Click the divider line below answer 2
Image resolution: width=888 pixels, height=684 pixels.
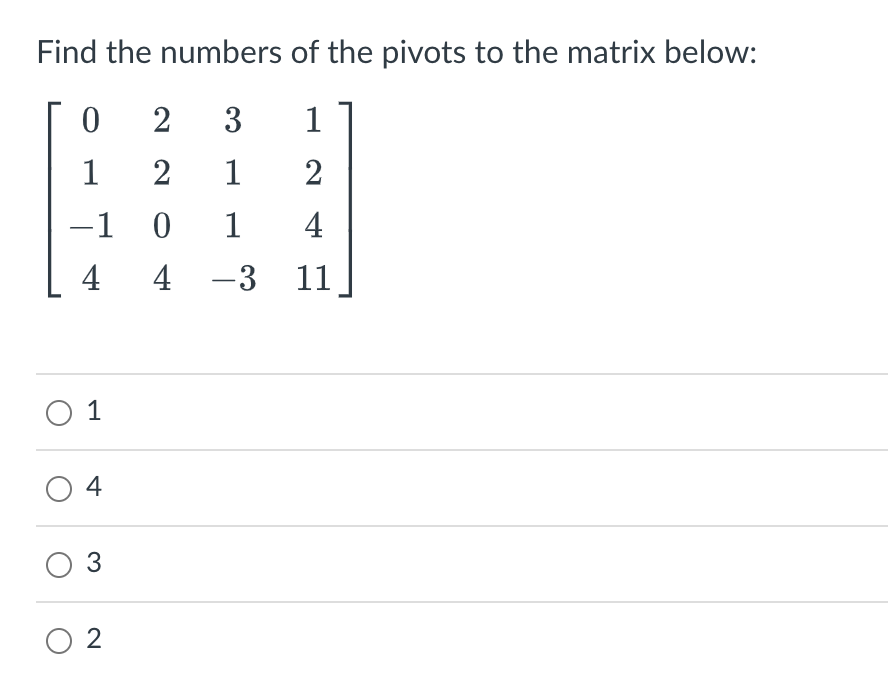tap(444, 678)
